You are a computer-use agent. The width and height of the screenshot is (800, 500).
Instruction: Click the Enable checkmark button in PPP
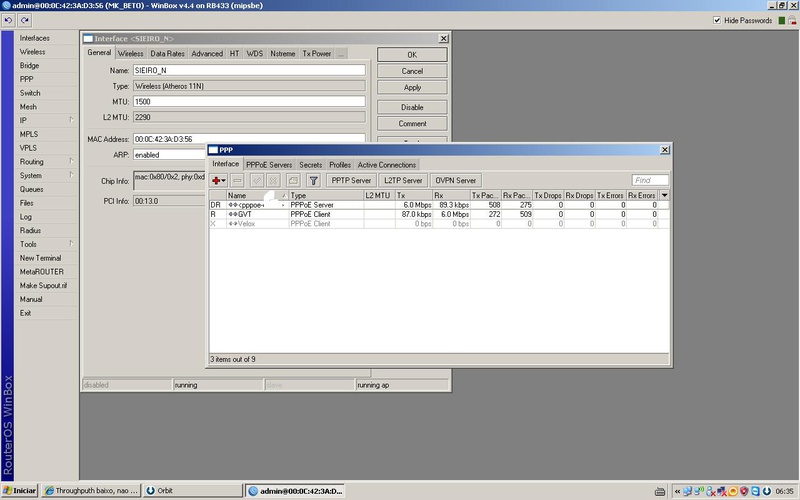(x=257, y=181)
